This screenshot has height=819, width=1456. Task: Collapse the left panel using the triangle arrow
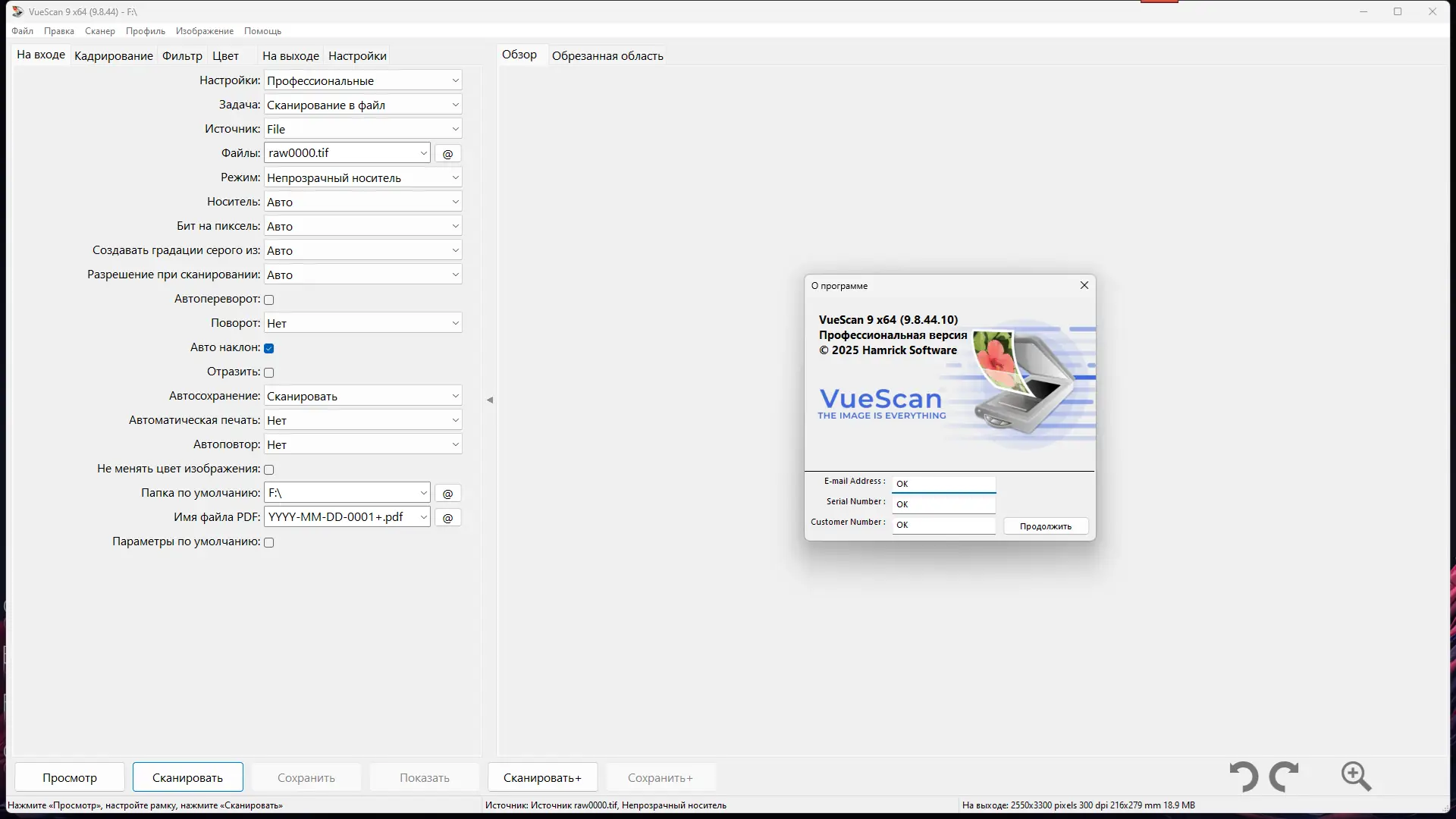click(x=490, y=400)
